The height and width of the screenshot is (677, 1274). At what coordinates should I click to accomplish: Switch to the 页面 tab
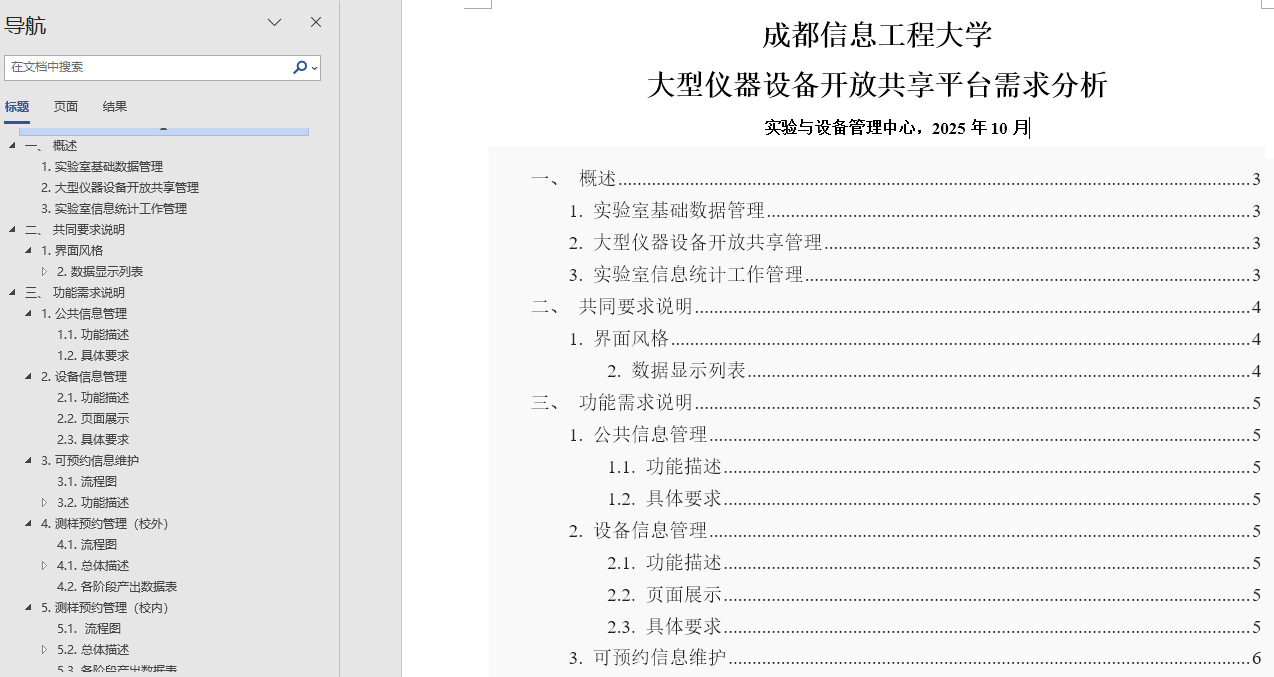[66, 107]
